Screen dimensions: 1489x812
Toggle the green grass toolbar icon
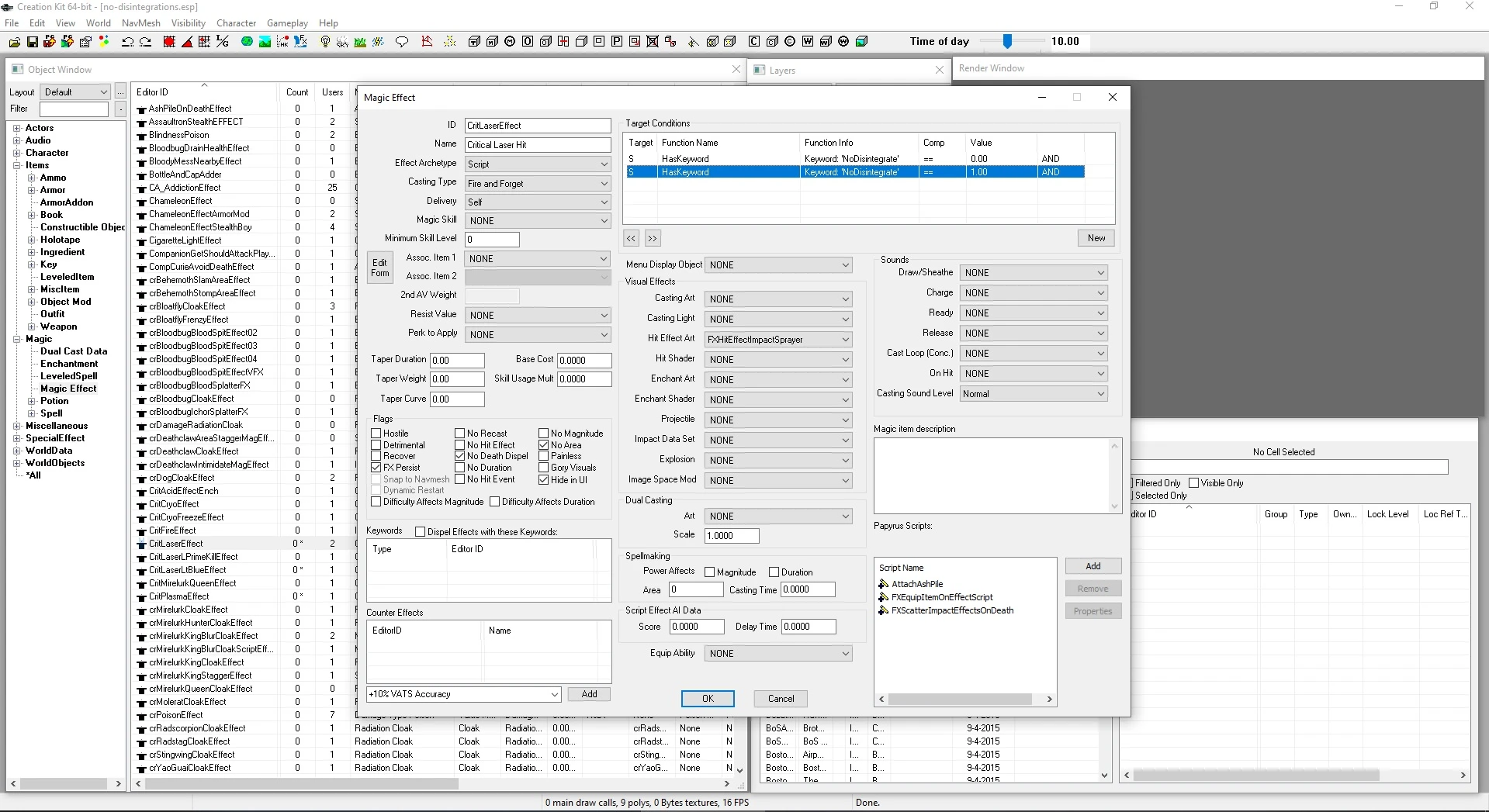[360, 42]
